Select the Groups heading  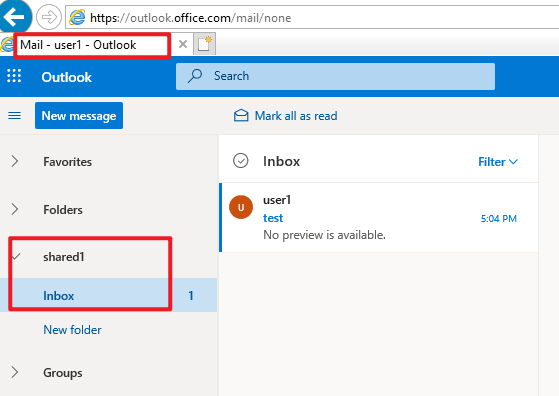[x=63, y=373]
